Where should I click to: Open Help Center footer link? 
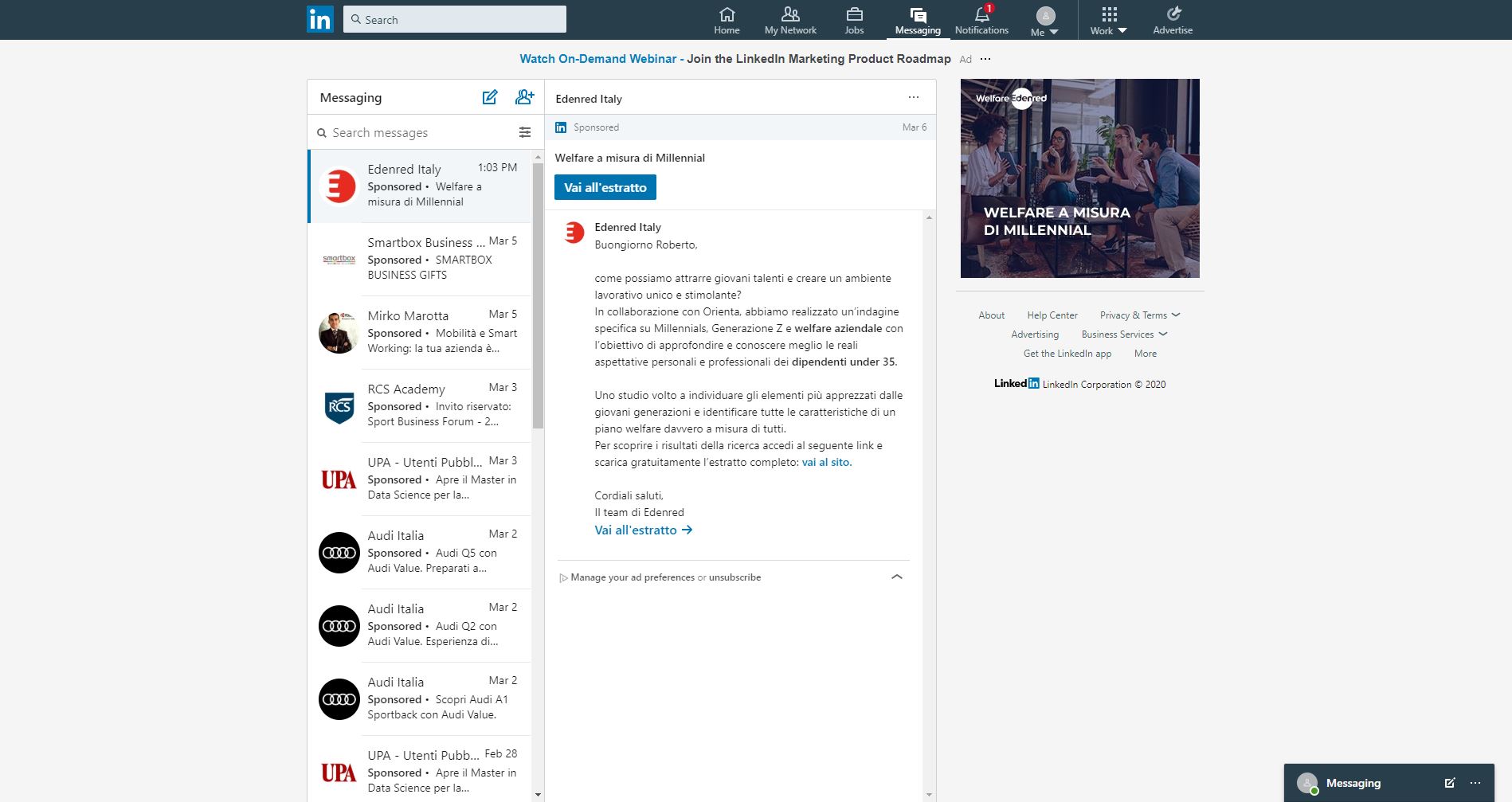pyautogui.click(x=1052, y=315)
